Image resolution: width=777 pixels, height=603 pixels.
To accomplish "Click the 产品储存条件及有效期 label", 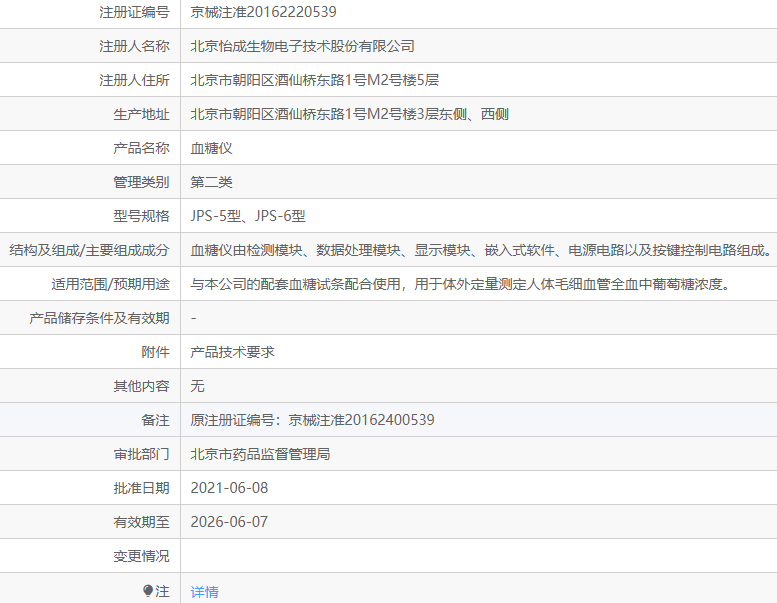I will pos(99,318).
